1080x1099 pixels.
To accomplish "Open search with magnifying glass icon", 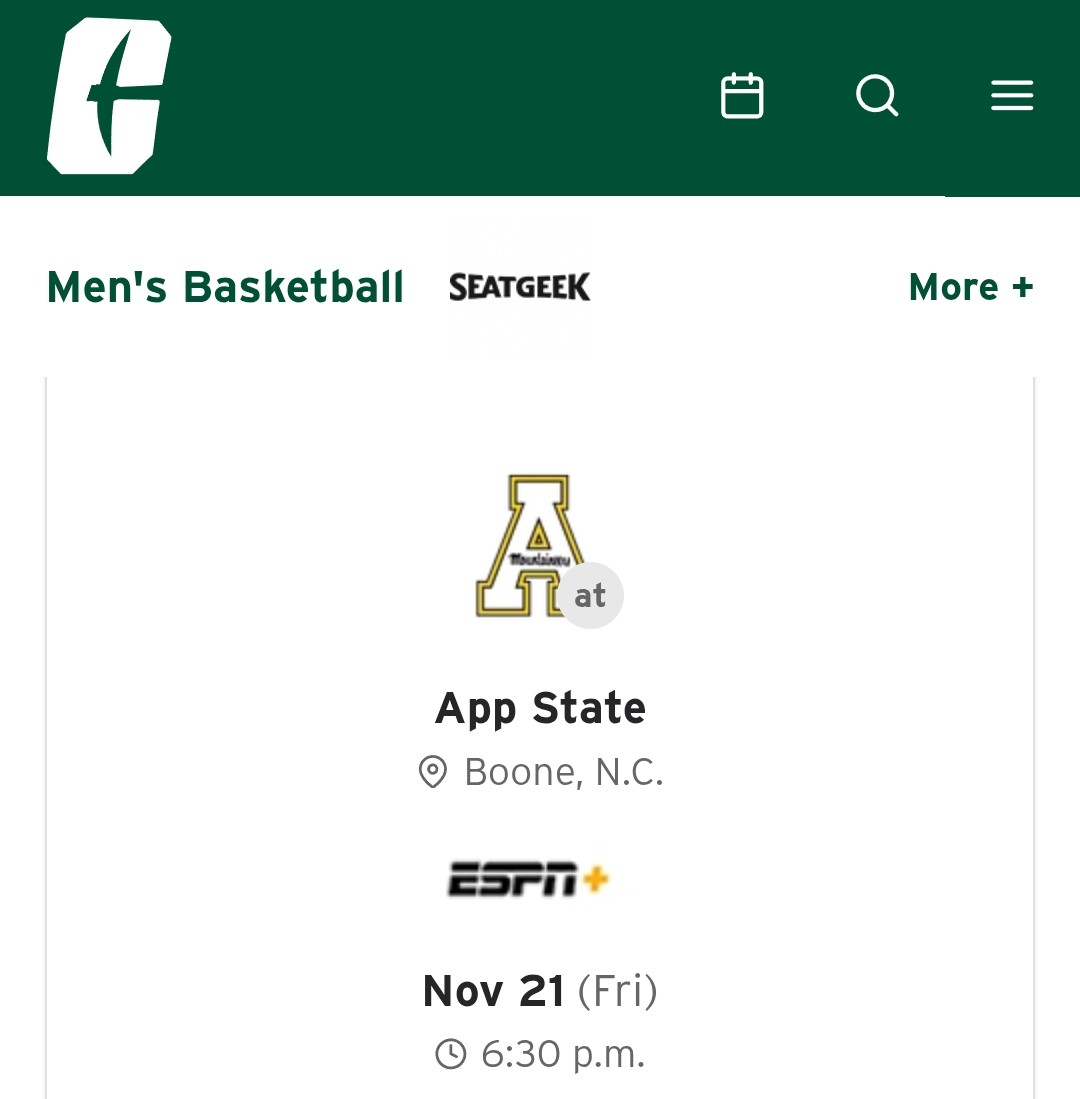I will coord(877,97).
